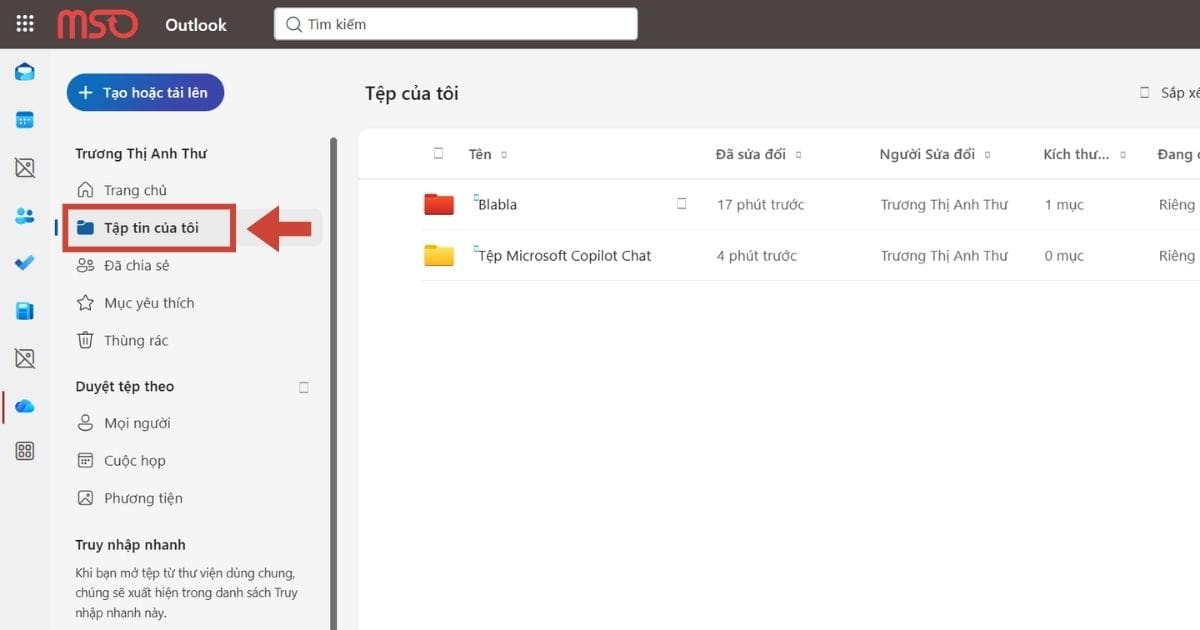This screenshot has height=630, width=1200.
Task: Select Mục yêu thích in the sidebar
Action: 149,303
